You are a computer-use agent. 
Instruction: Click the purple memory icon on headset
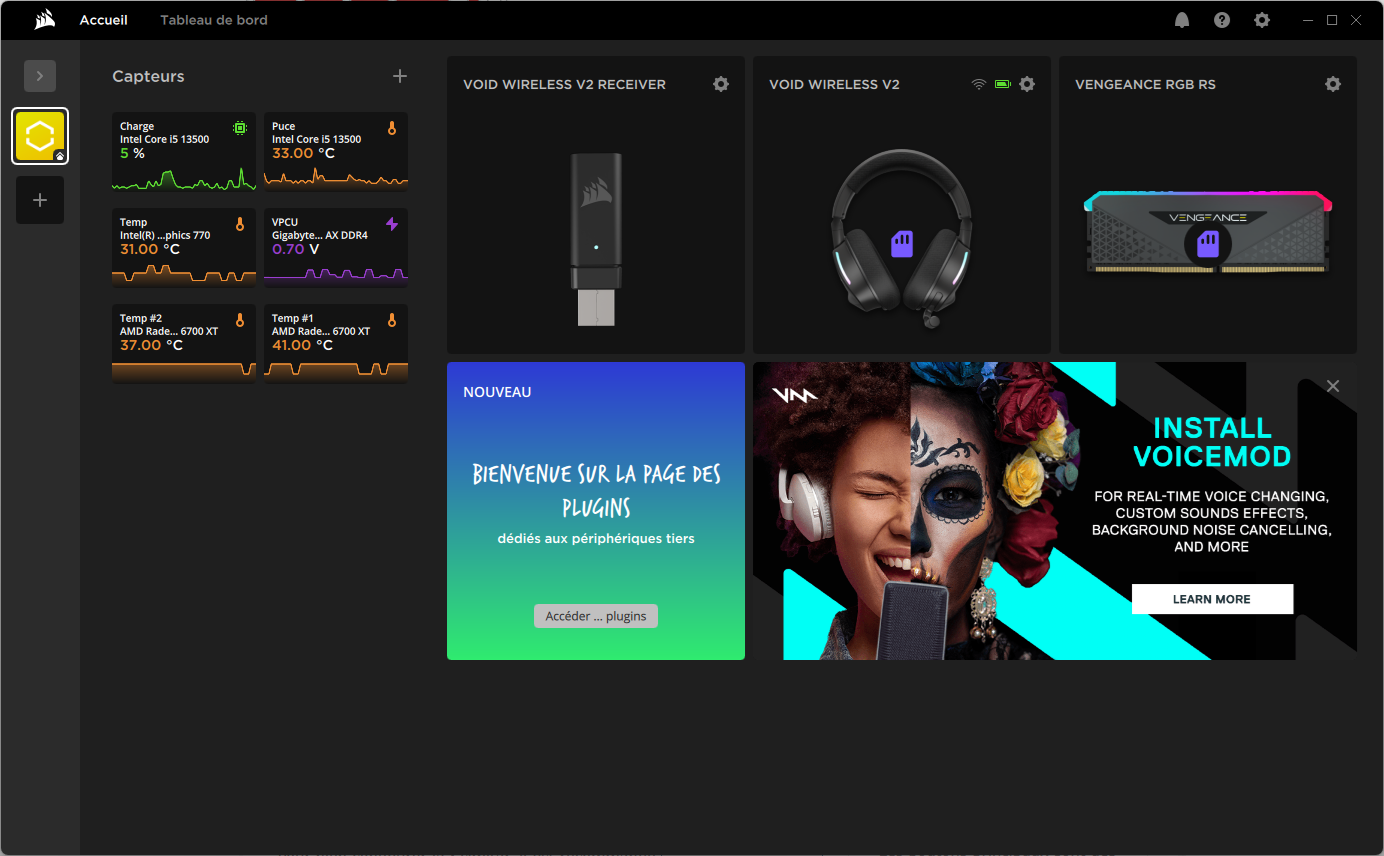pos(902,244)
